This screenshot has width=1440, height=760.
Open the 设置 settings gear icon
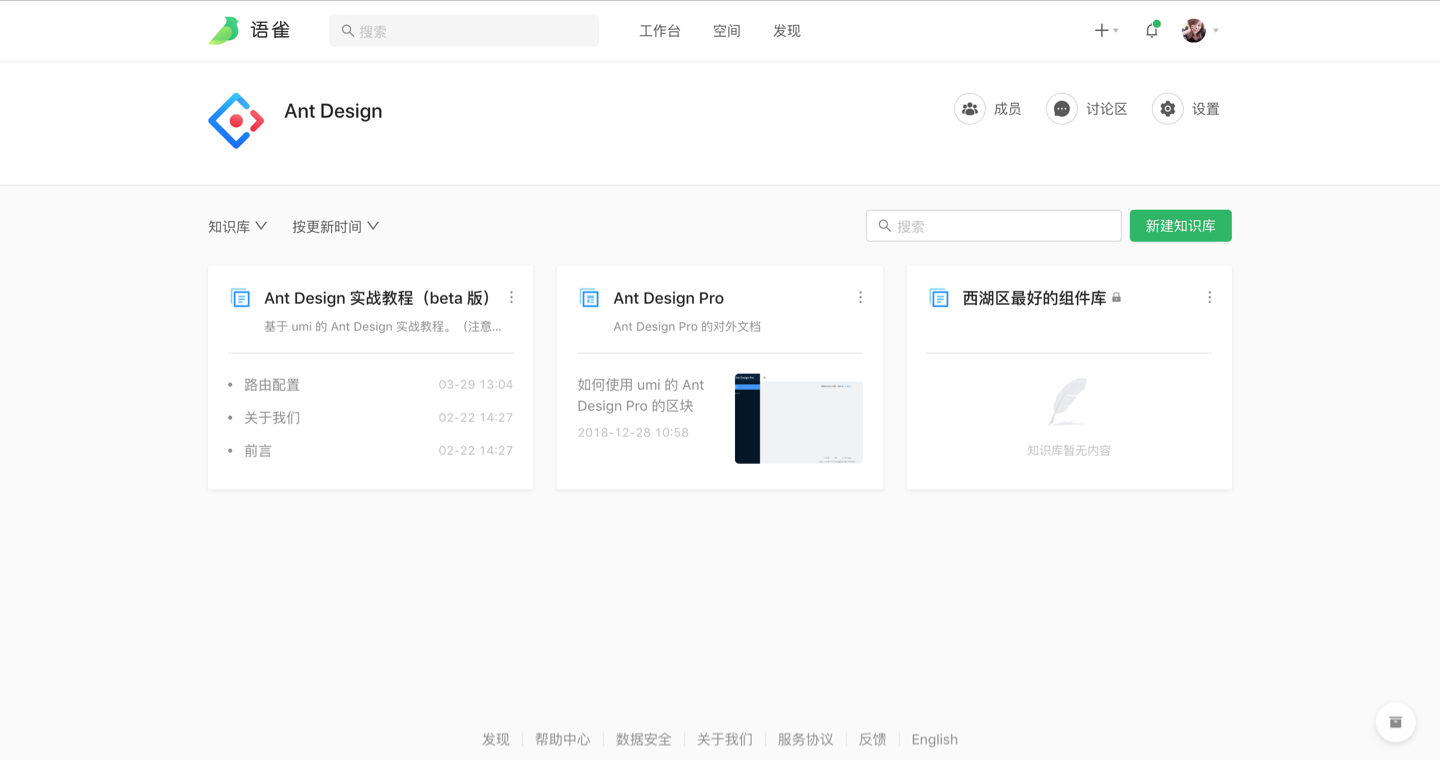coord(1167,109)
